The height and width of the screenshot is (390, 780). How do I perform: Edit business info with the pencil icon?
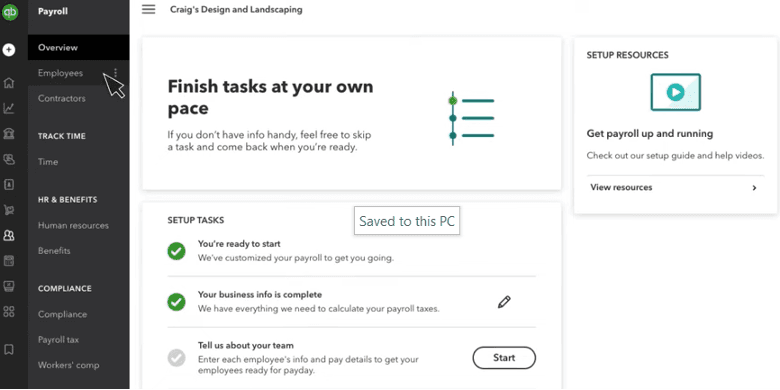pyautogui.click(x=504, y=302)
